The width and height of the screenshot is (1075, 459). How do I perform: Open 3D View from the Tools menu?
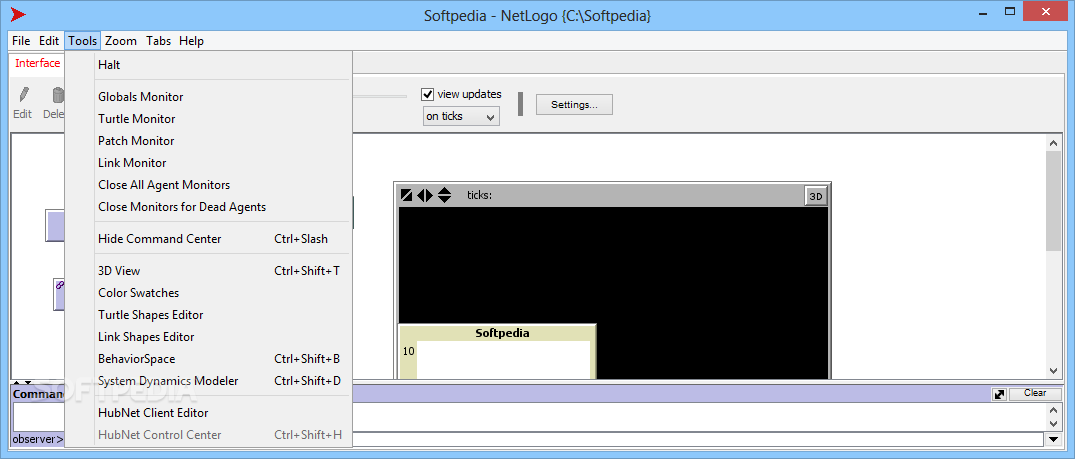click(x=208, y=271)
